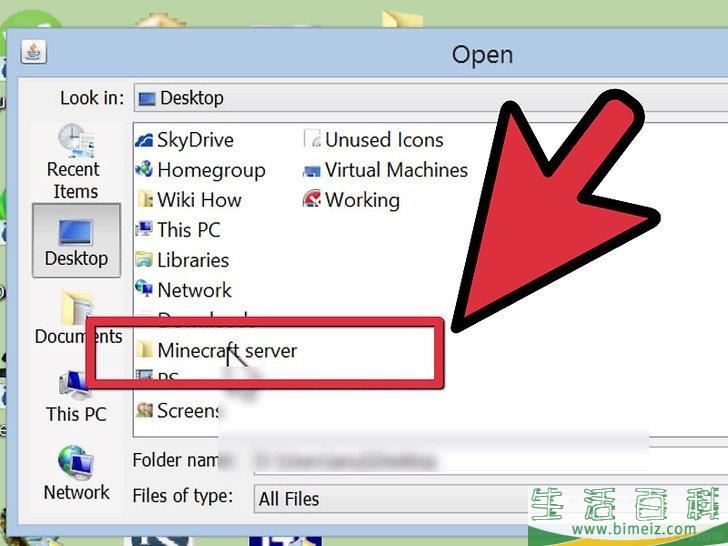Select the Network globe in the places sidebar
The image size is (728, 546).
(76, 473)
